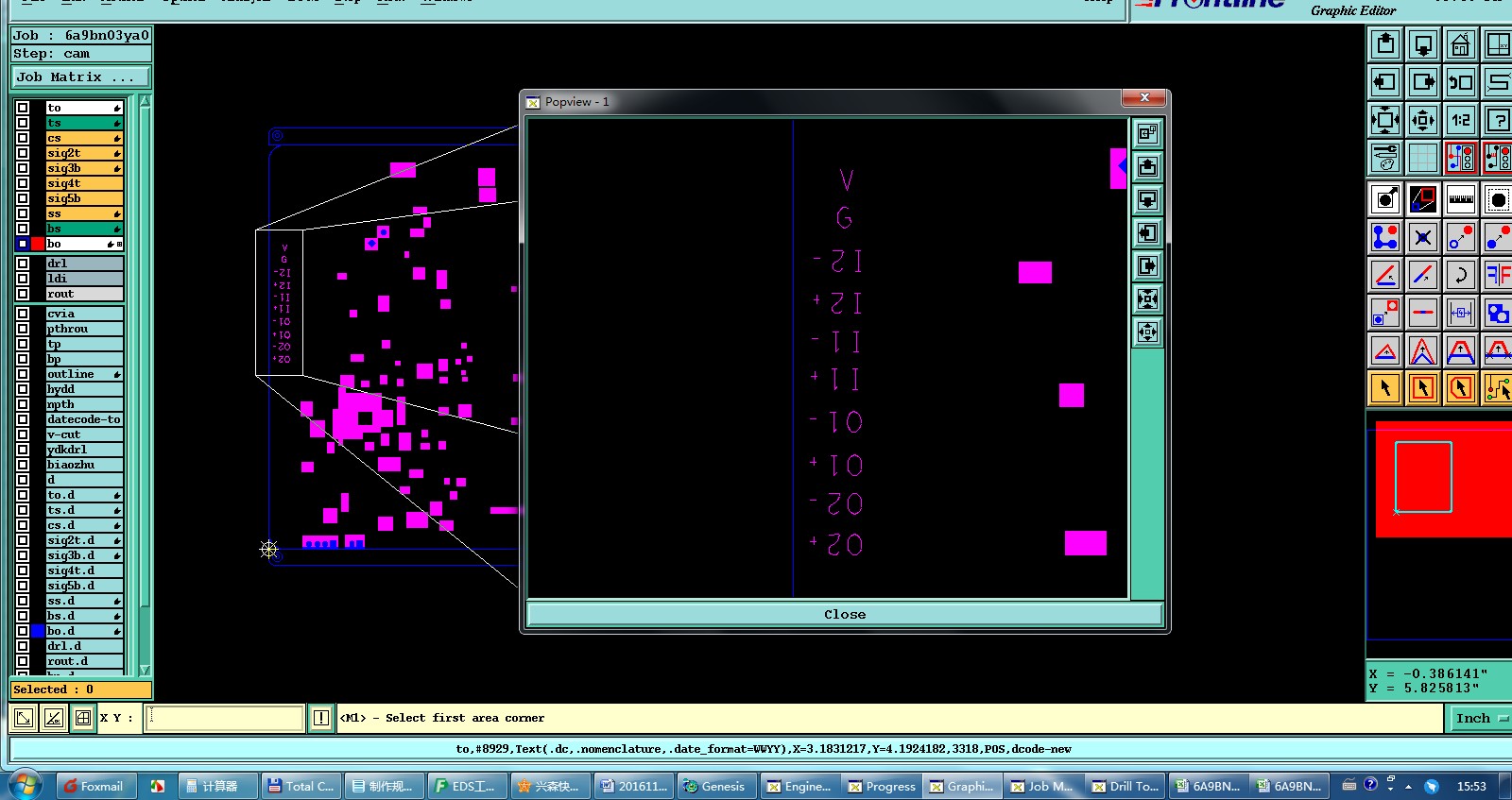Toggle the 'v-cut' layer checkbox
1512x800 pixels.
pos(23,434)
